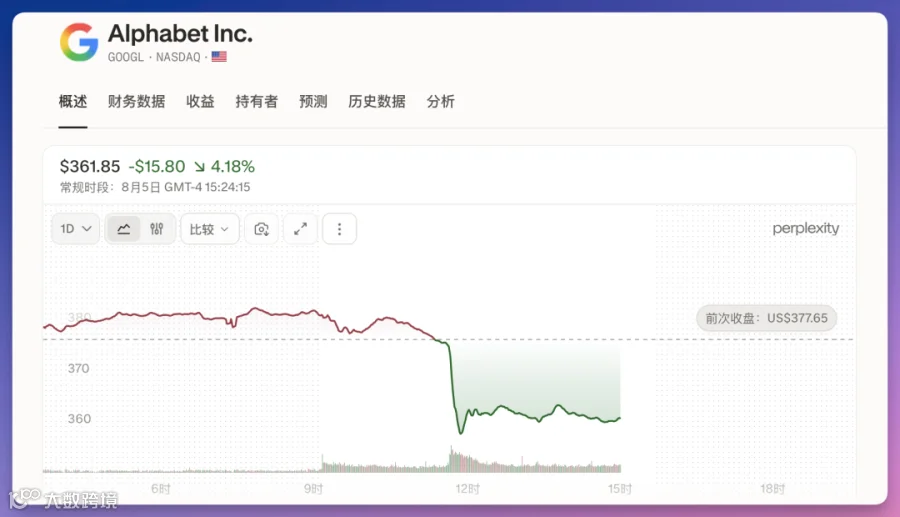Click the green price line low point
This screenshot has width=900, height=517.
point(460,433)
